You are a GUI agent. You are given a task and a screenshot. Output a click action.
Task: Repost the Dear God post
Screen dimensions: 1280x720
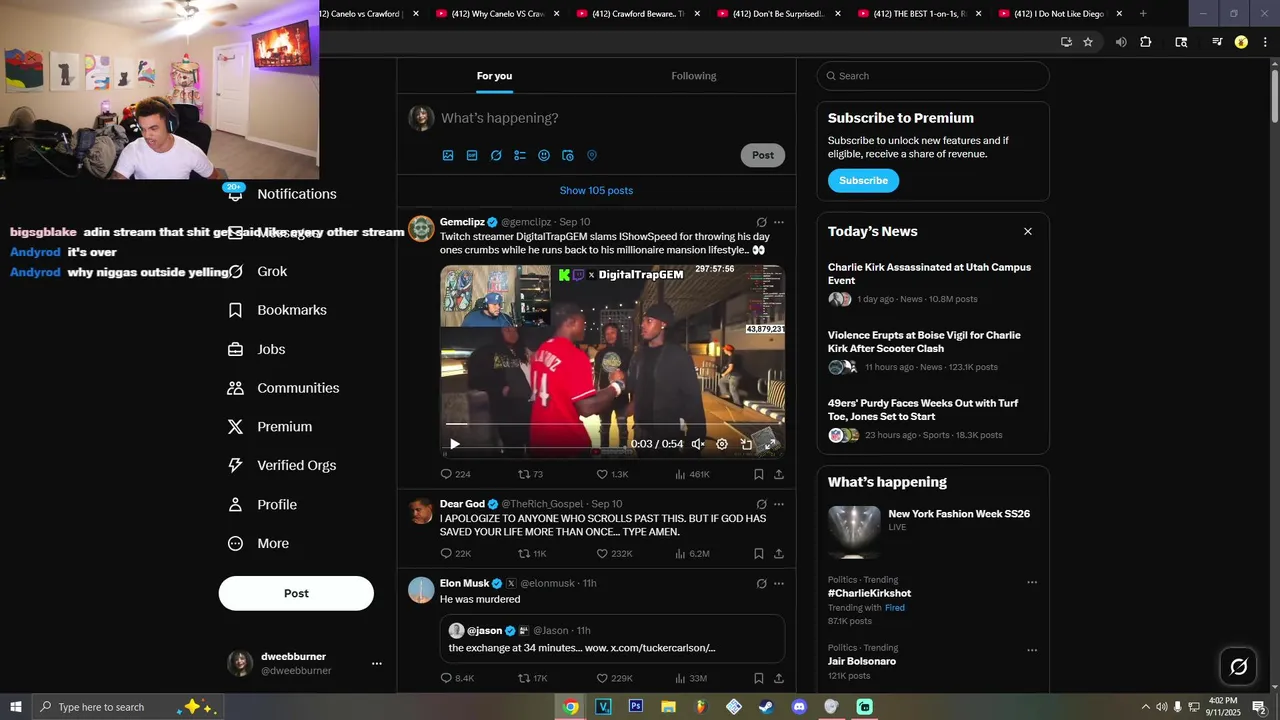(x=532, y=553)
